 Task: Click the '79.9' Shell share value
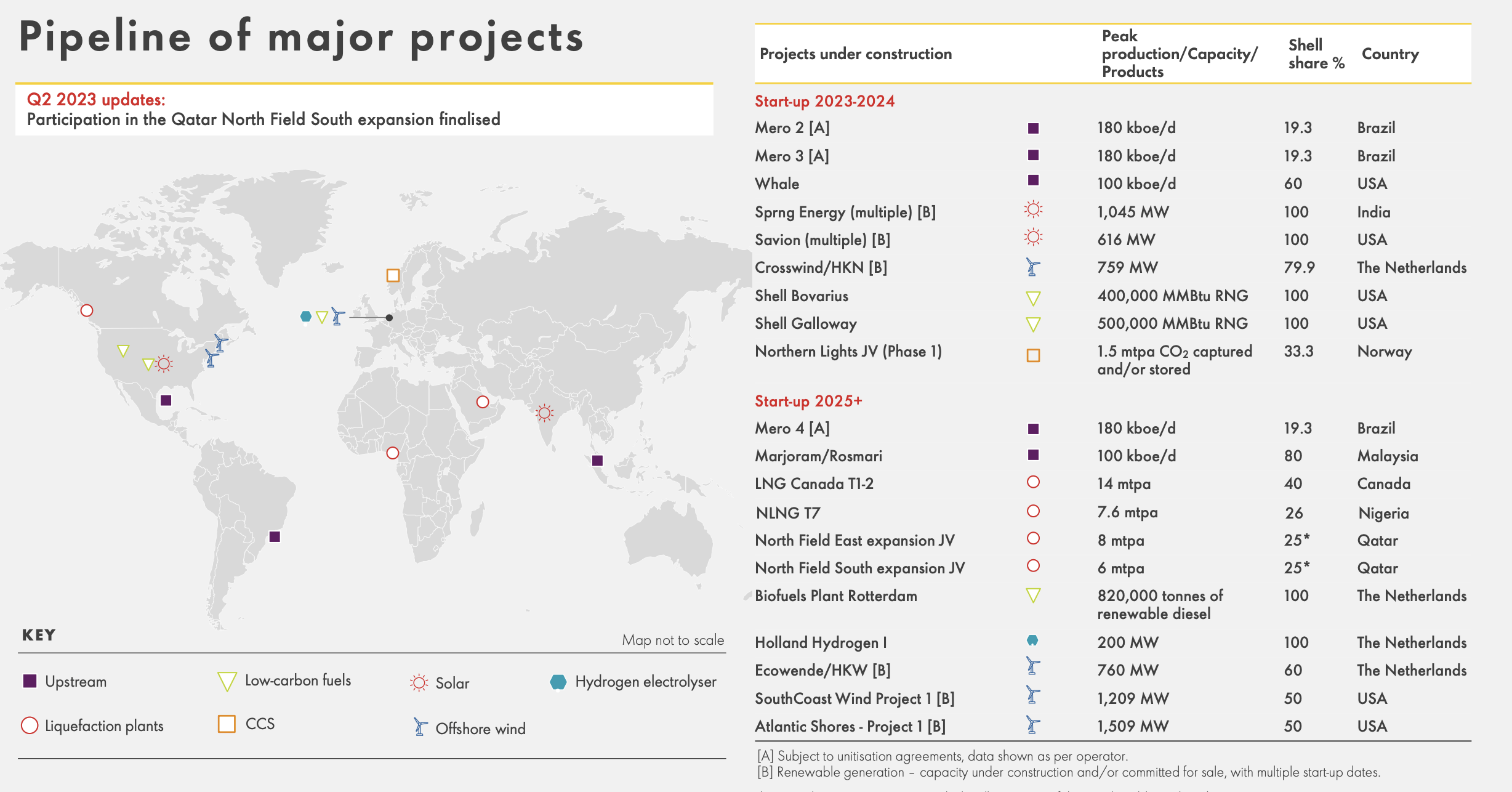1299,267
